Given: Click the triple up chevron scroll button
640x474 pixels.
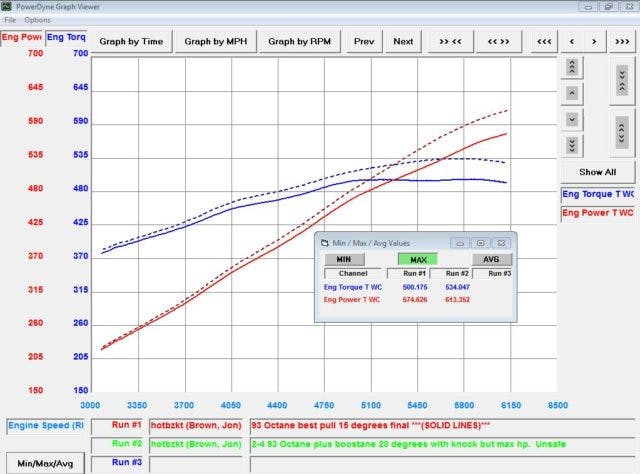Looking at the screenshot, I should coord(571,67).
